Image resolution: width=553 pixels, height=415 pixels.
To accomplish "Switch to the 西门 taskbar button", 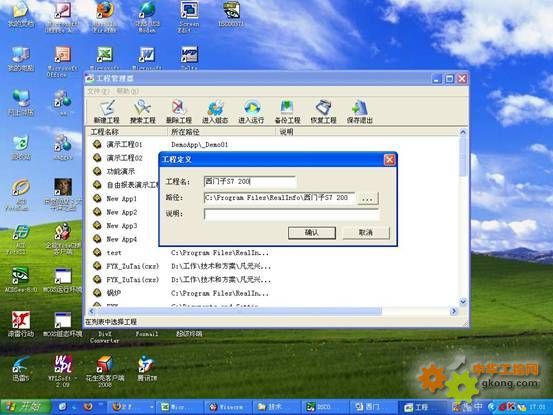I will coord(374,407).
